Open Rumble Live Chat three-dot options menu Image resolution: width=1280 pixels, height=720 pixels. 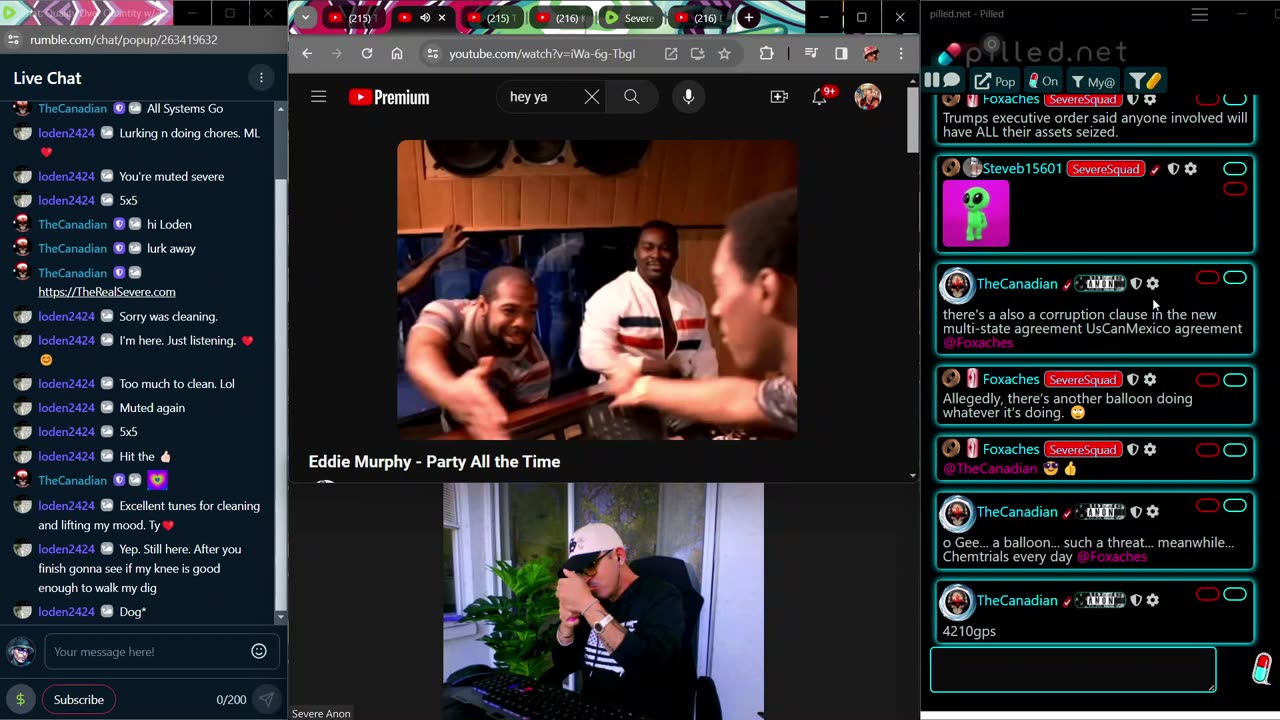click(x=261, y=78)
